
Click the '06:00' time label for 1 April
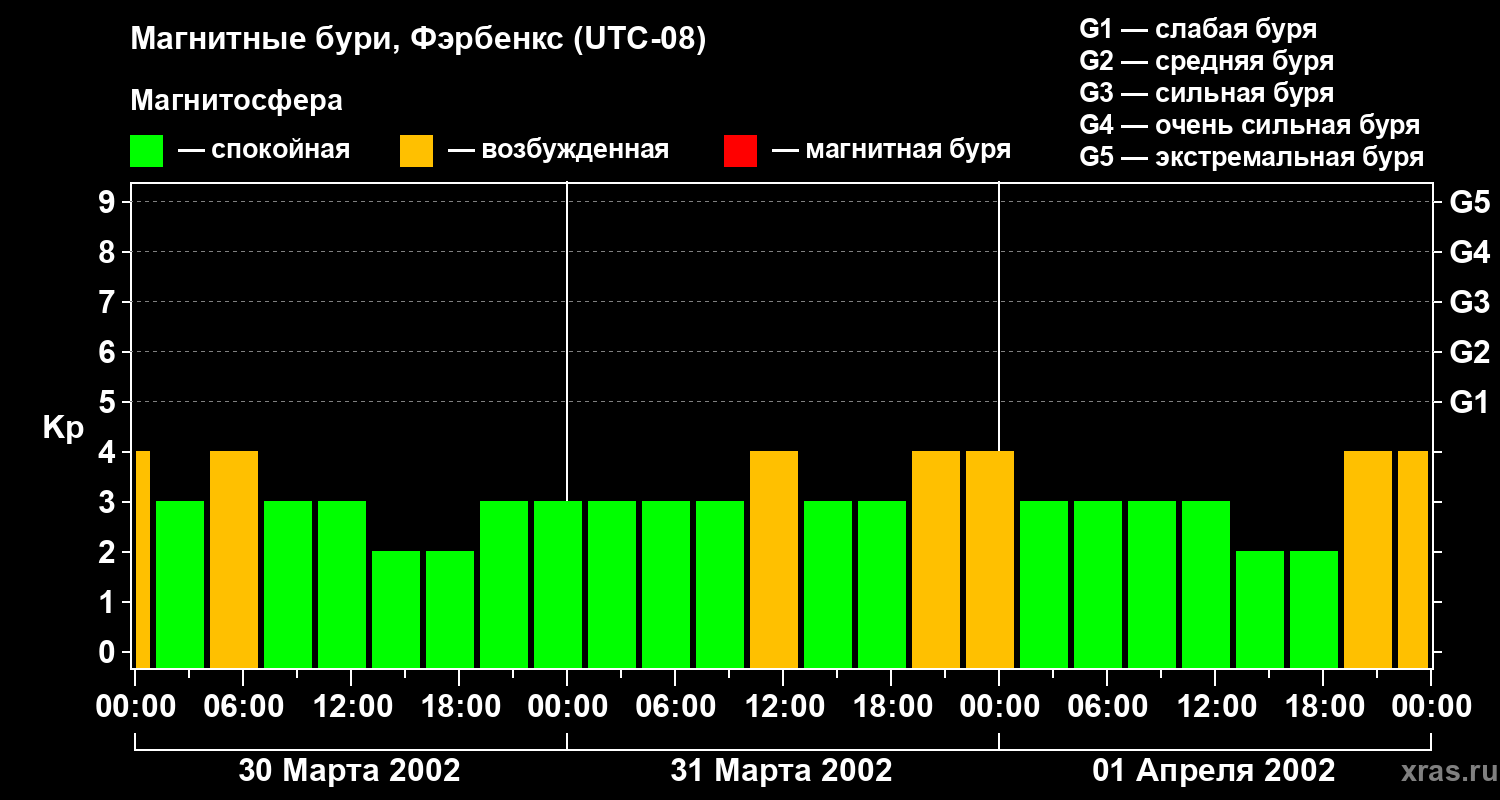click(1107, 707)
